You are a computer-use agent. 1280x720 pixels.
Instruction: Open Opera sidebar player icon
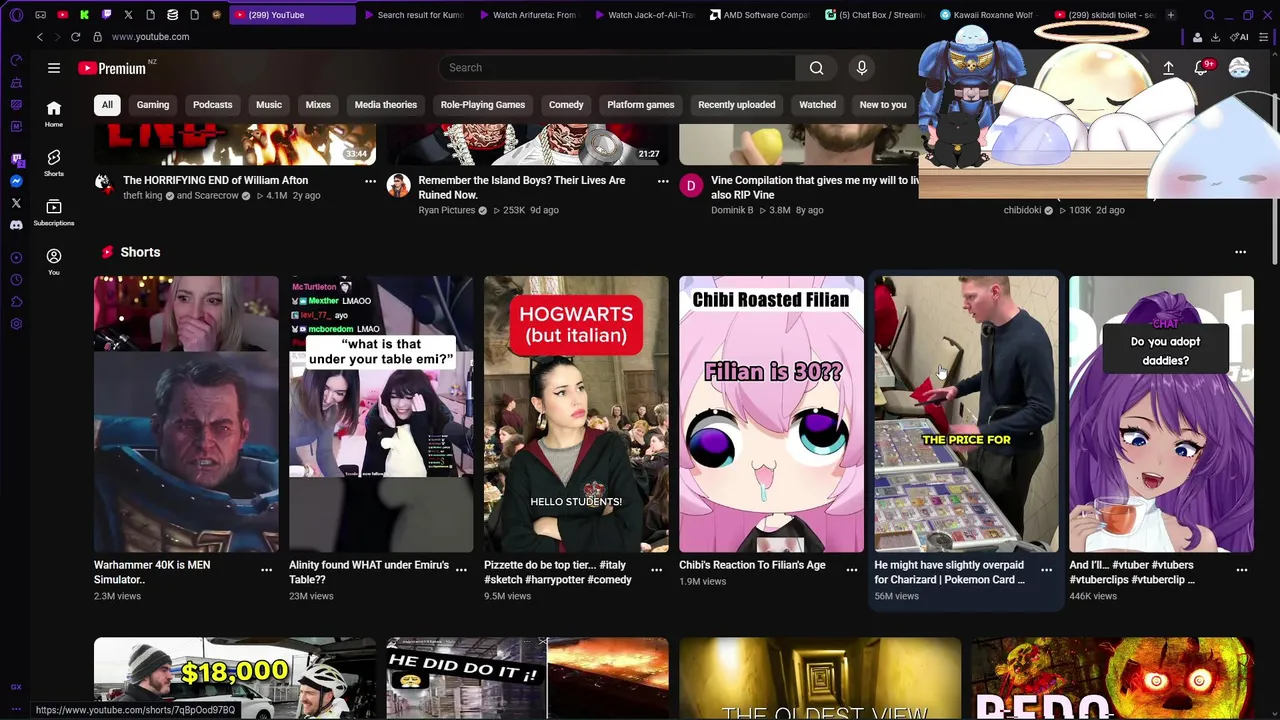(16, 258)
